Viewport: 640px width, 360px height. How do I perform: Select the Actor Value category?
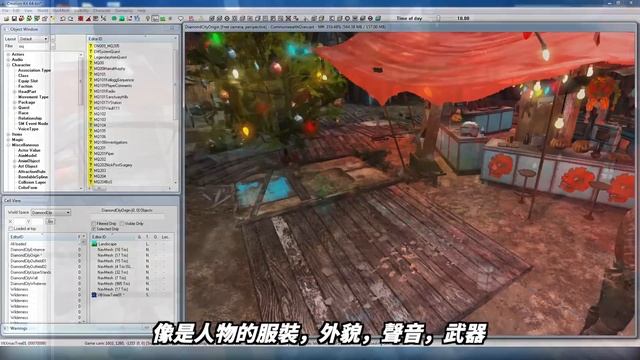29,150
